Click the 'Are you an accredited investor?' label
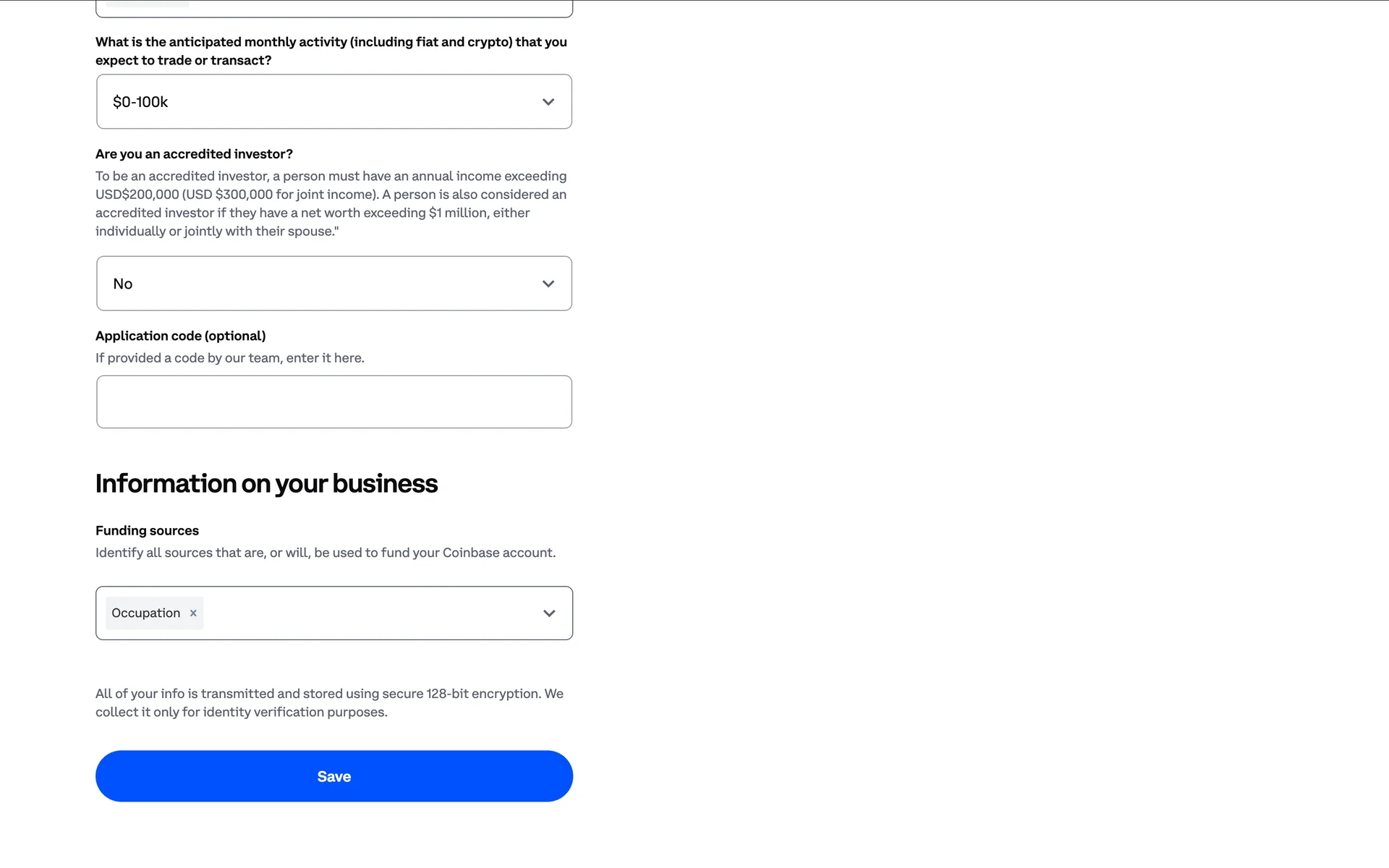 (194, 154)
